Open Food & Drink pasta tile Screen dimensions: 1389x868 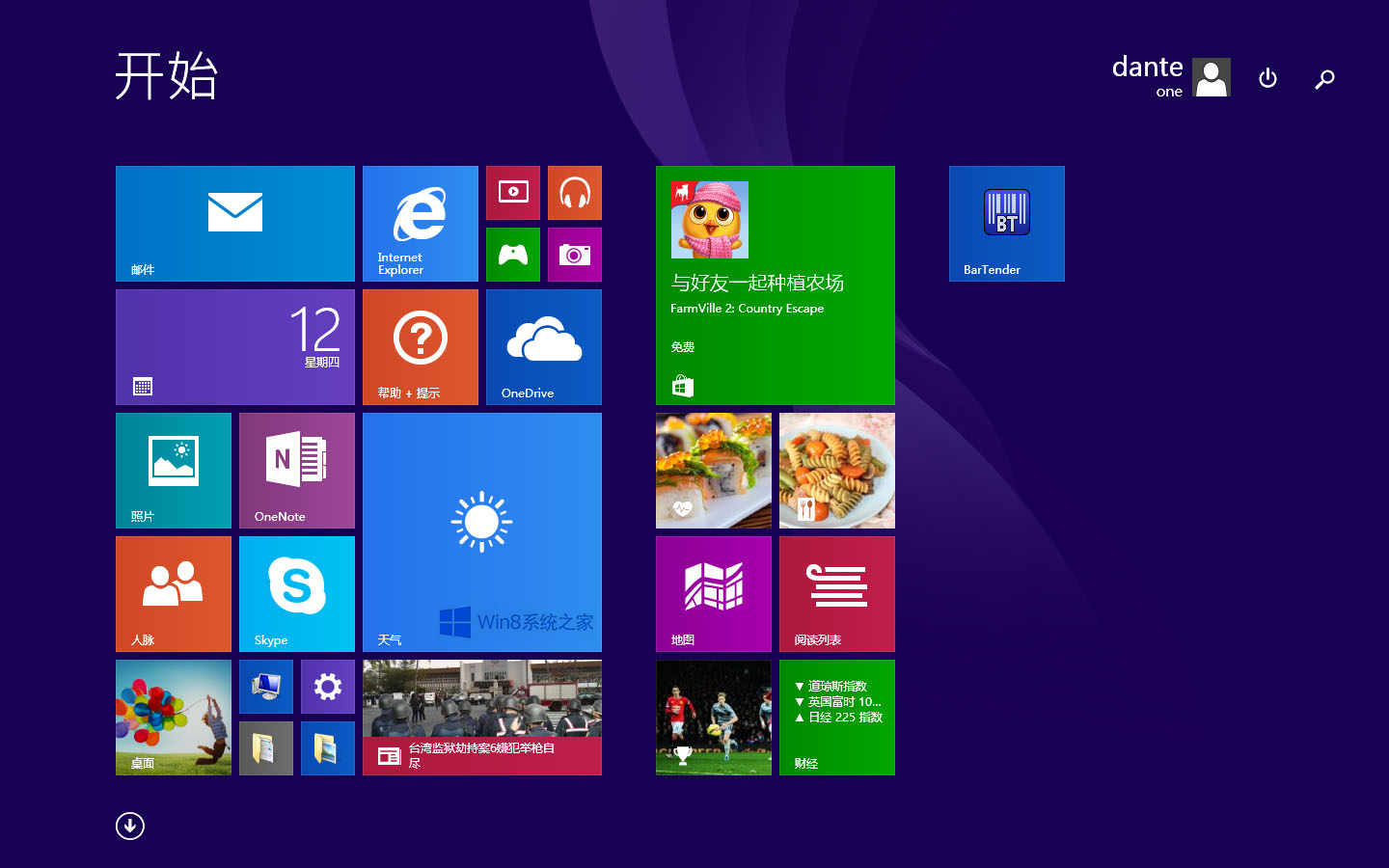(837, 471)
